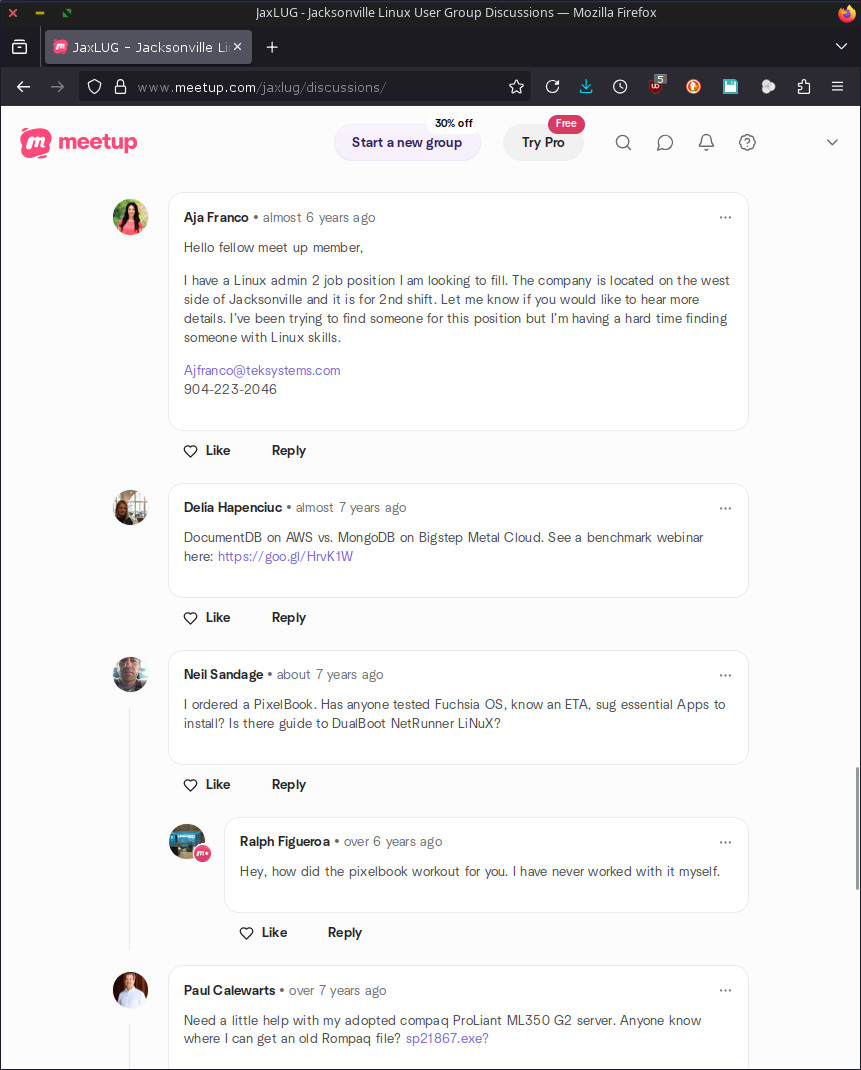Like Aja Franco's job post

[x=207, y=451]
